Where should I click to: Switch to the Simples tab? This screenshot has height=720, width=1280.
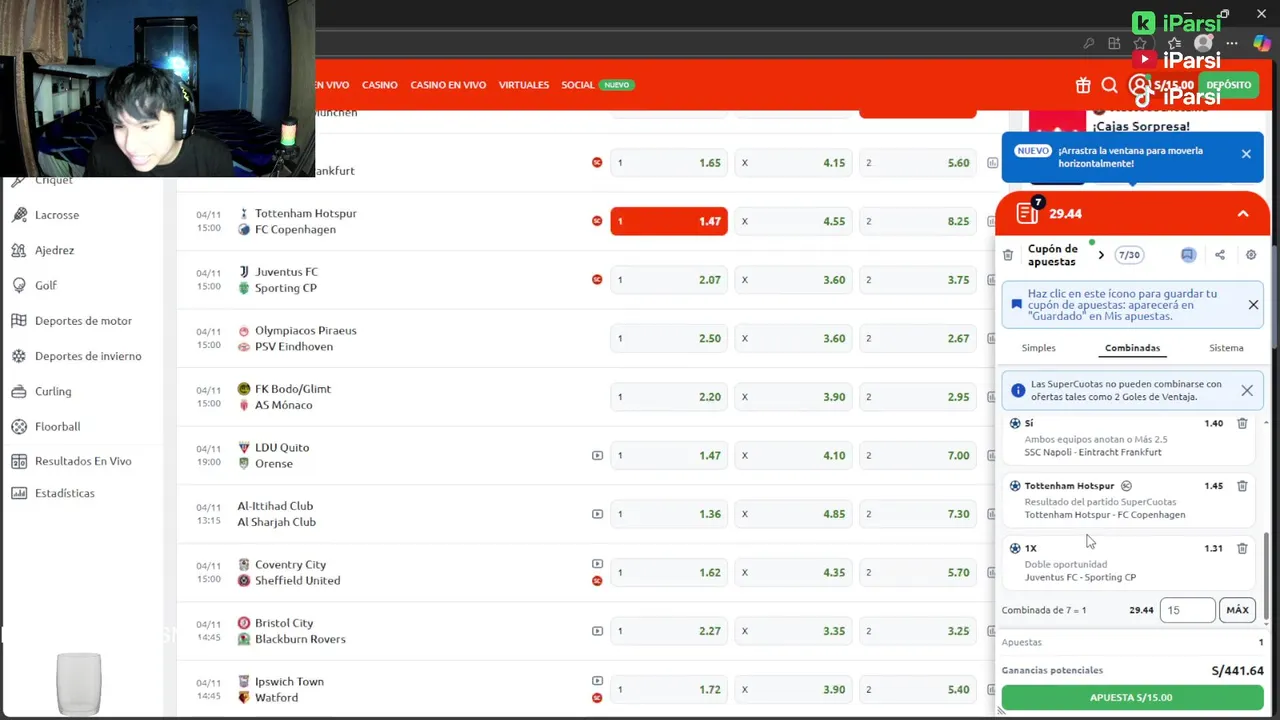click(x=1038, y=348)
